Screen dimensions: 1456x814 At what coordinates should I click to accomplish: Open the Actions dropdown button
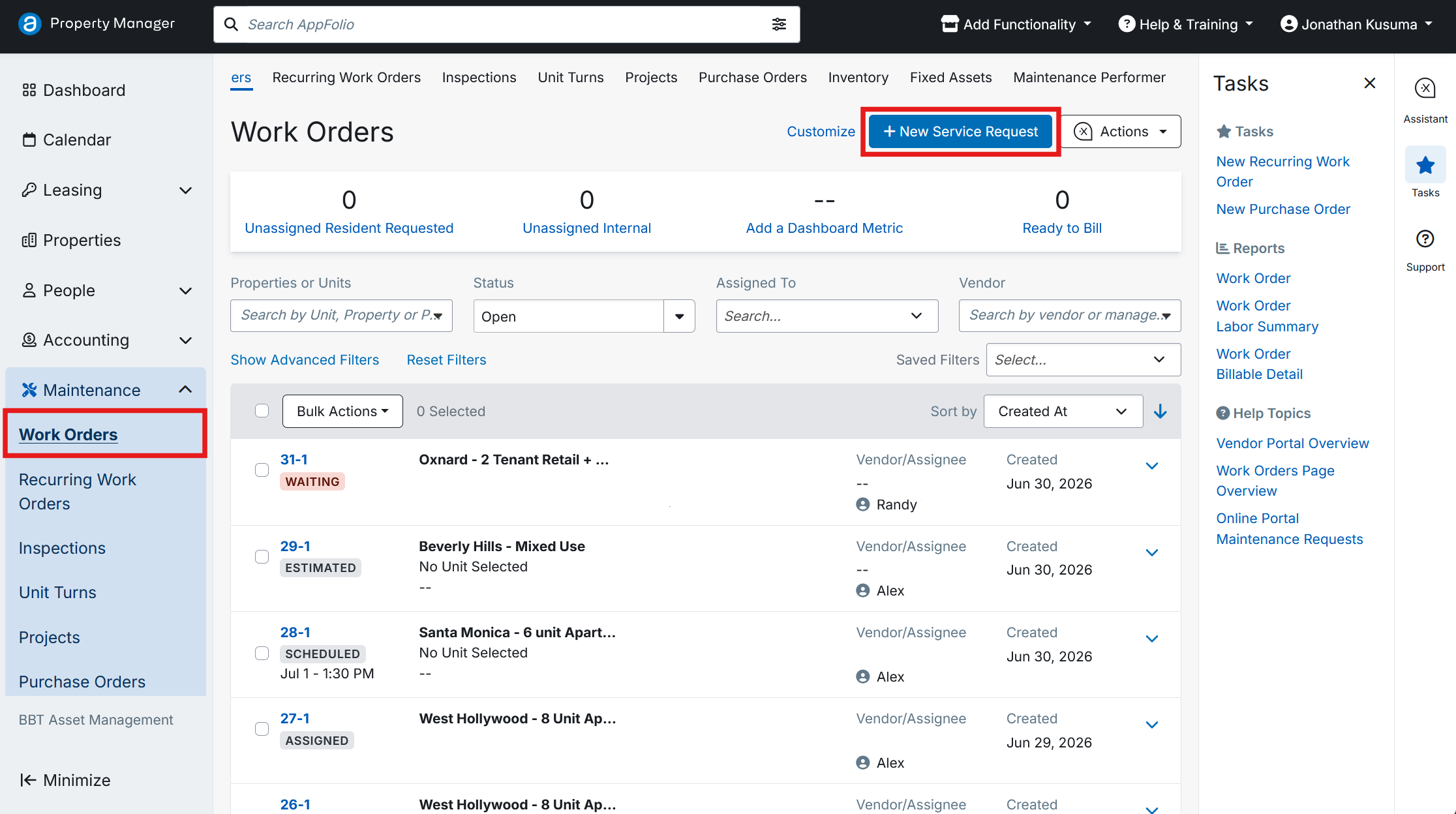(1121, 131)
